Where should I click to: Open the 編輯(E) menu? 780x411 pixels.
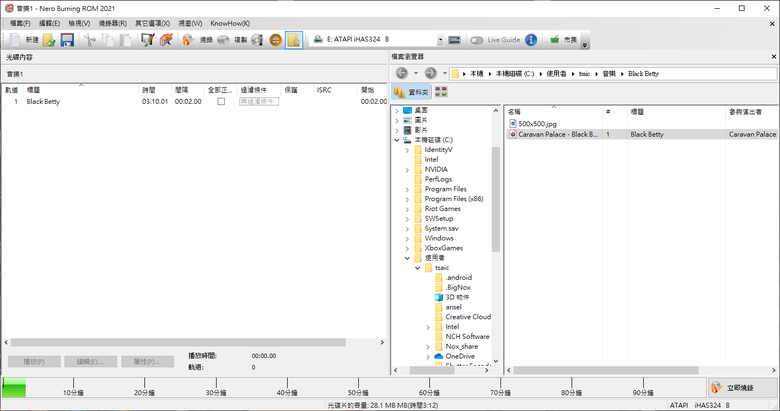[x=50, y=23]
